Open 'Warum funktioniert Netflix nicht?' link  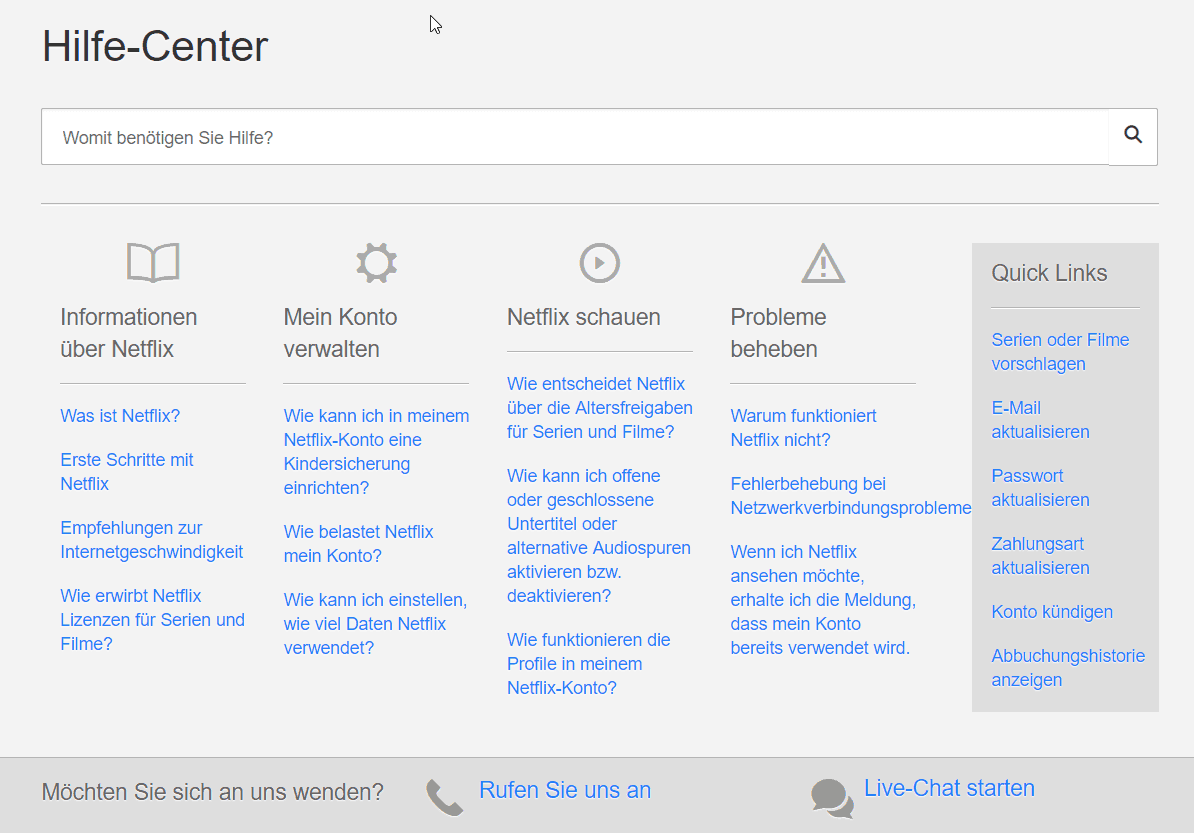(x=803, y=428)
